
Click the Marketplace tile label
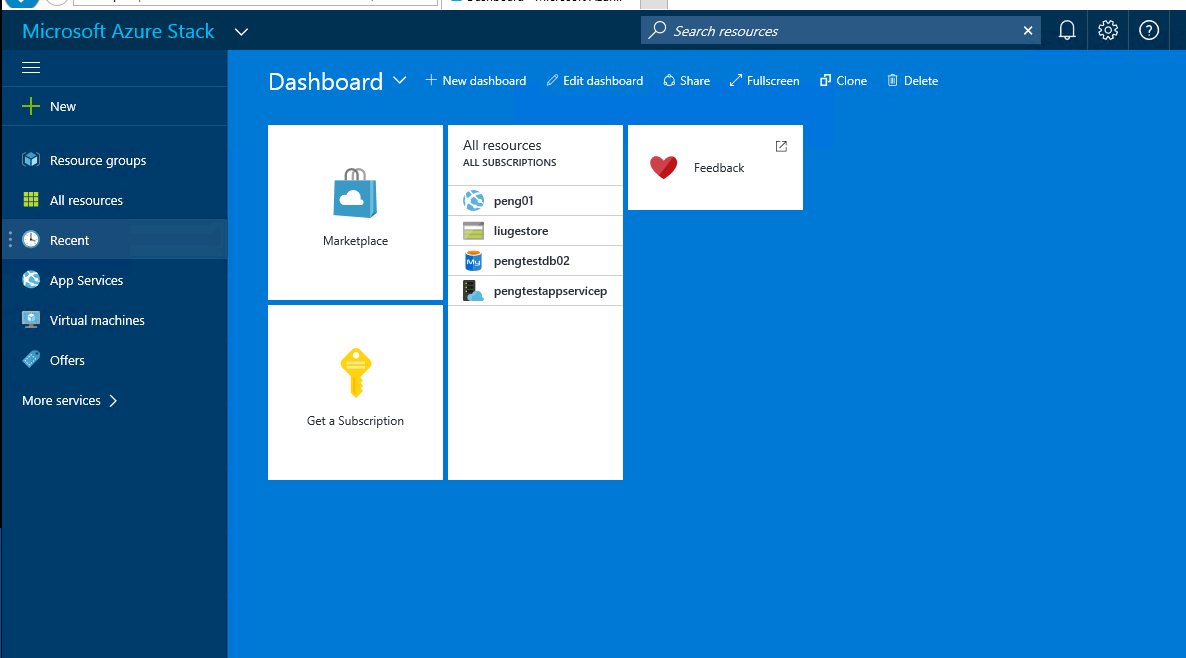355,241
